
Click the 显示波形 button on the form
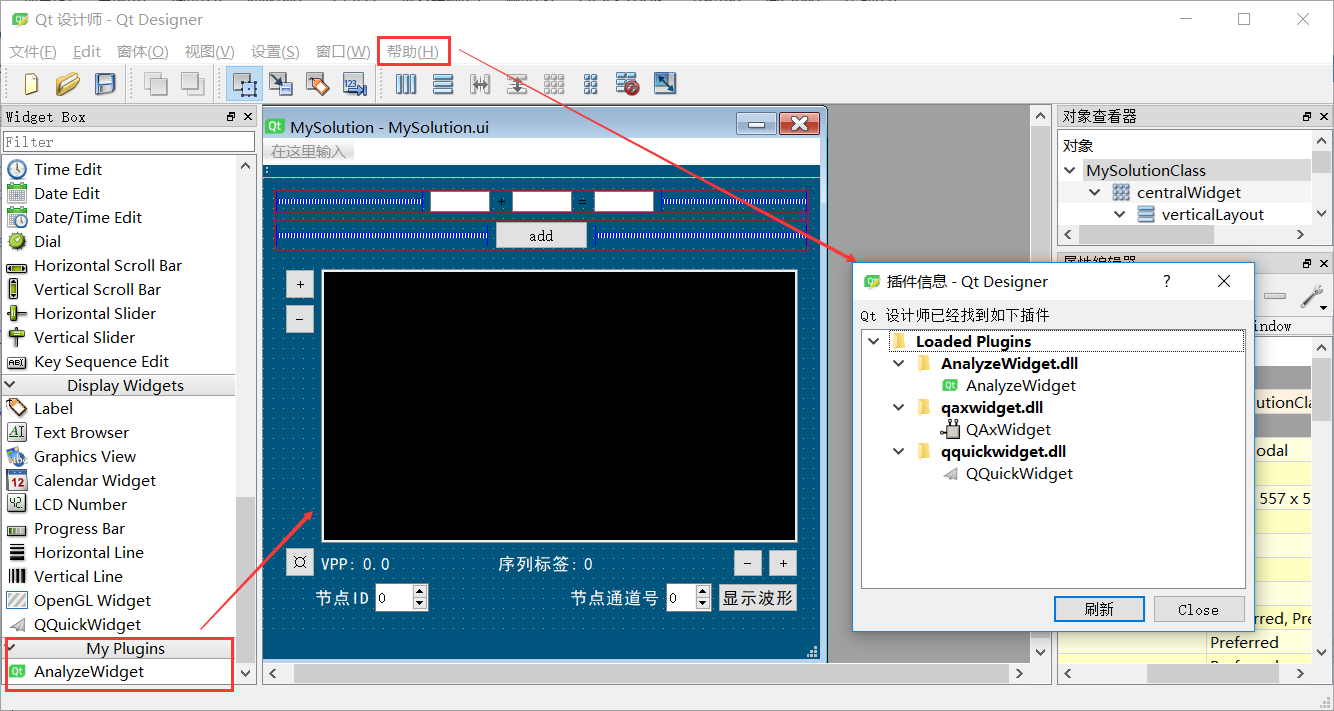tap(758, 598)
